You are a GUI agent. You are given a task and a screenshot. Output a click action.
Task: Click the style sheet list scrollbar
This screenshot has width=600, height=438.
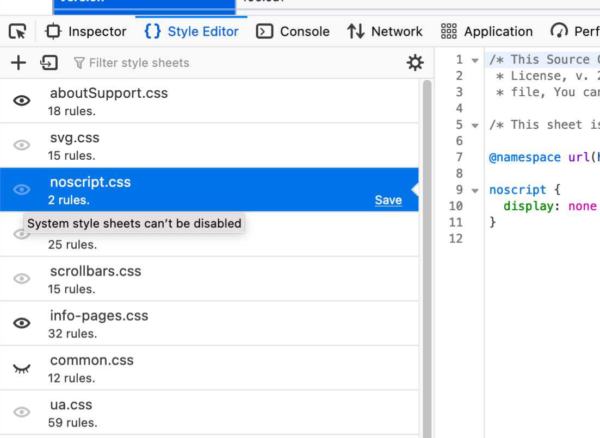[427, 250]
